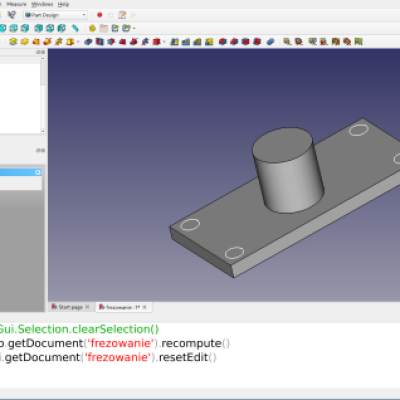Click the top-left panel vertical scrollbar
This screenshot has height=400, width=400.
coord(43,95)
